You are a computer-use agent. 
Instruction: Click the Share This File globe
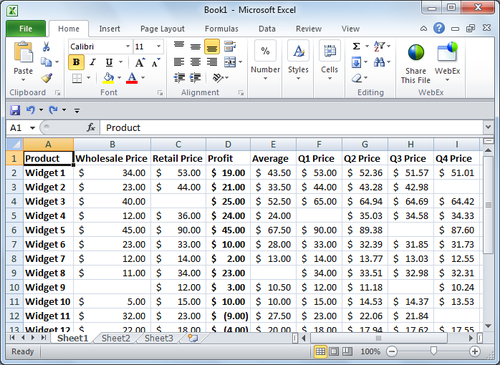tap(416, 52)
